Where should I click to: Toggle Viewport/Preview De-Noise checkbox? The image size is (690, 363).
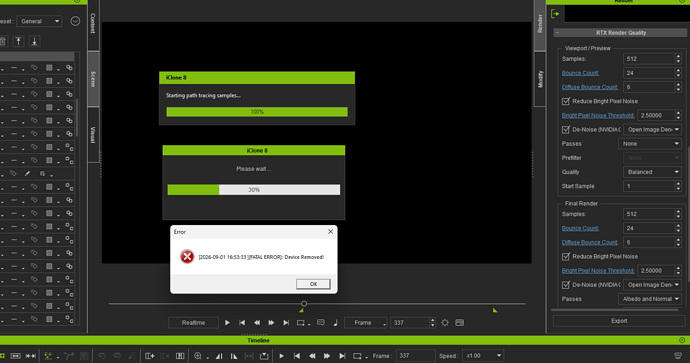[566, 129]
